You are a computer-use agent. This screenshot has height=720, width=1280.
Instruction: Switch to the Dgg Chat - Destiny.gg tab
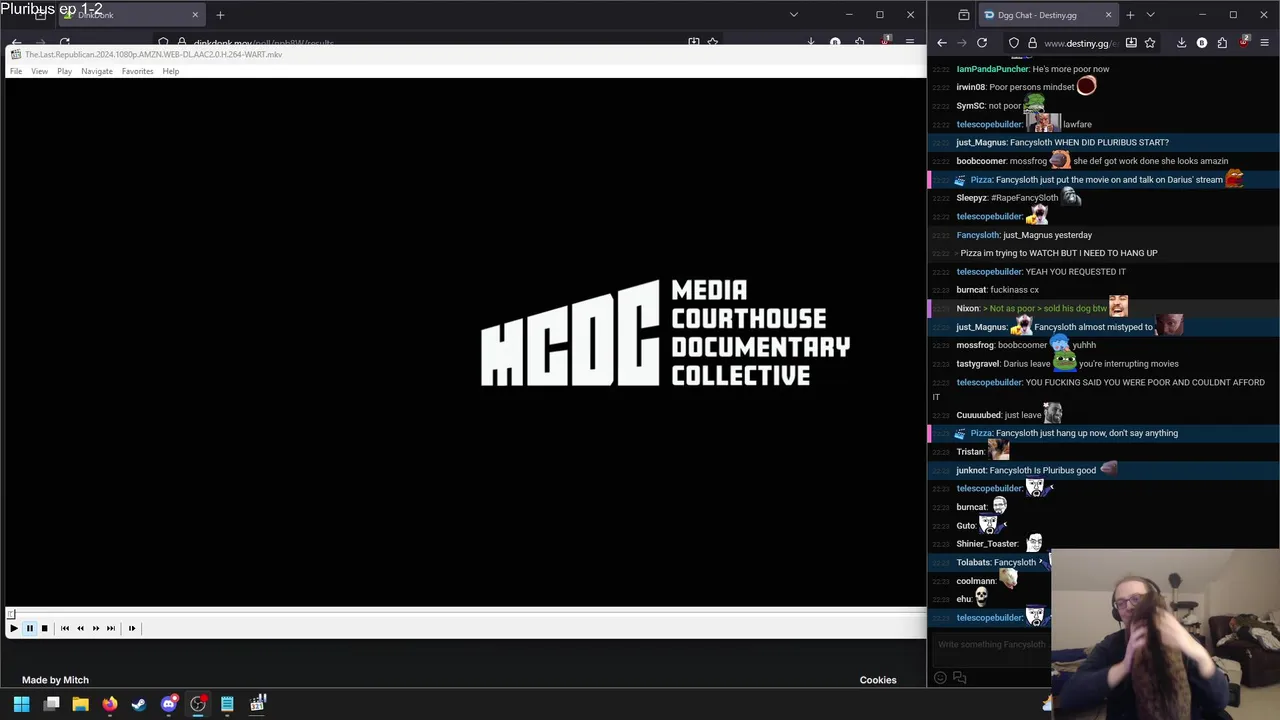[1037, 15]
